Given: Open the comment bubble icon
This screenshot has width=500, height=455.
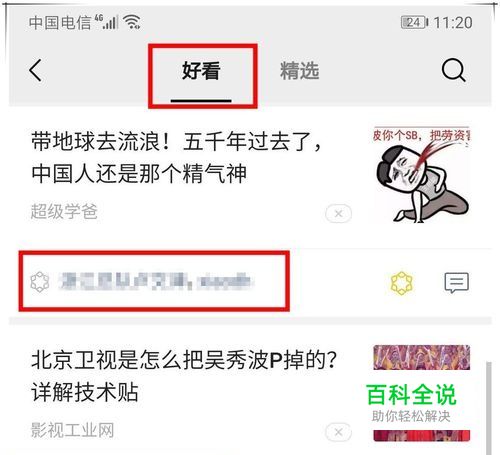Looking at the screenshot, I should pyautogui.click(x=456, y=283).
